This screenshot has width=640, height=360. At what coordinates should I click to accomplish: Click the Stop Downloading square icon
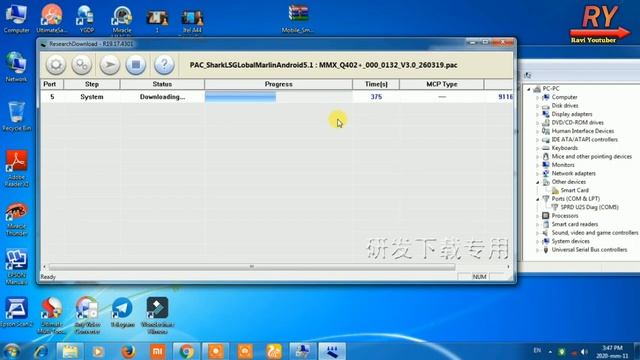pos(136,64)
